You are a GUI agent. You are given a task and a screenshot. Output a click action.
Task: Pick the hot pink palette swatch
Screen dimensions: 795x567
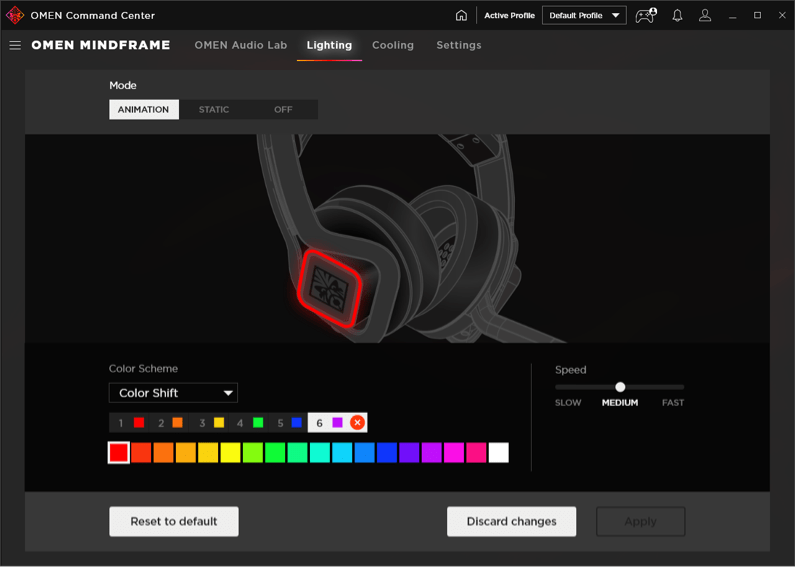coord(476,452)
